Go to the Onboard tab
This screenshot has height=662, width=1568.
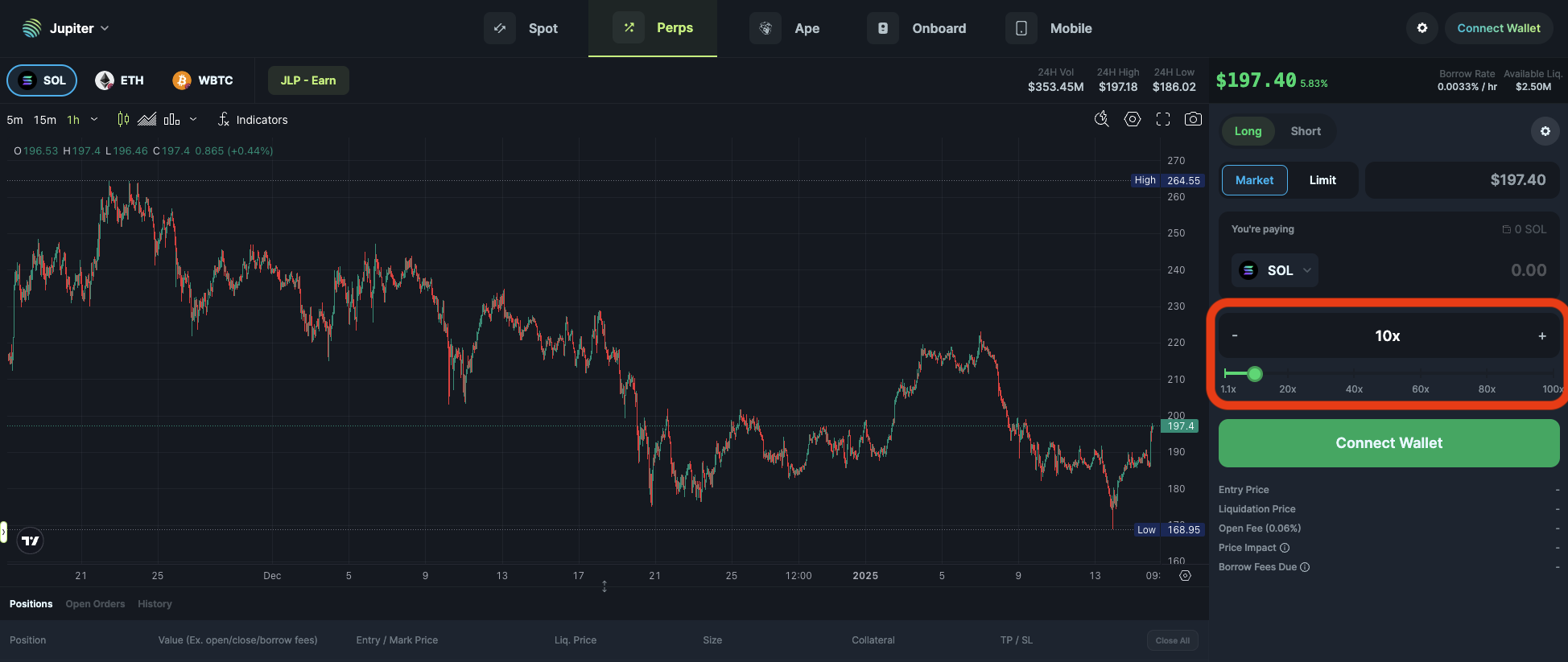click(917, 28)
